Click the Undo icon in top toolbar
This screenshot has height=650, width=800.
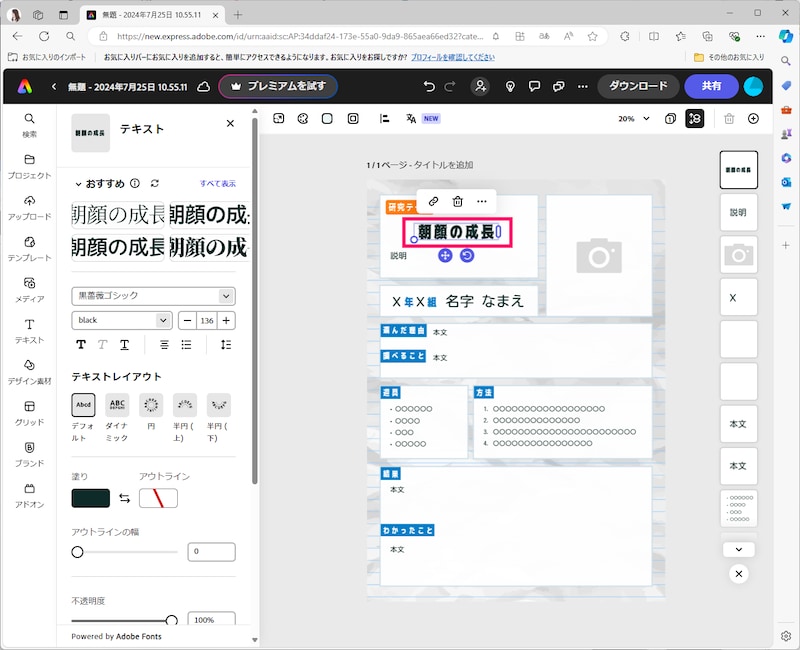(x=428, y=87)
